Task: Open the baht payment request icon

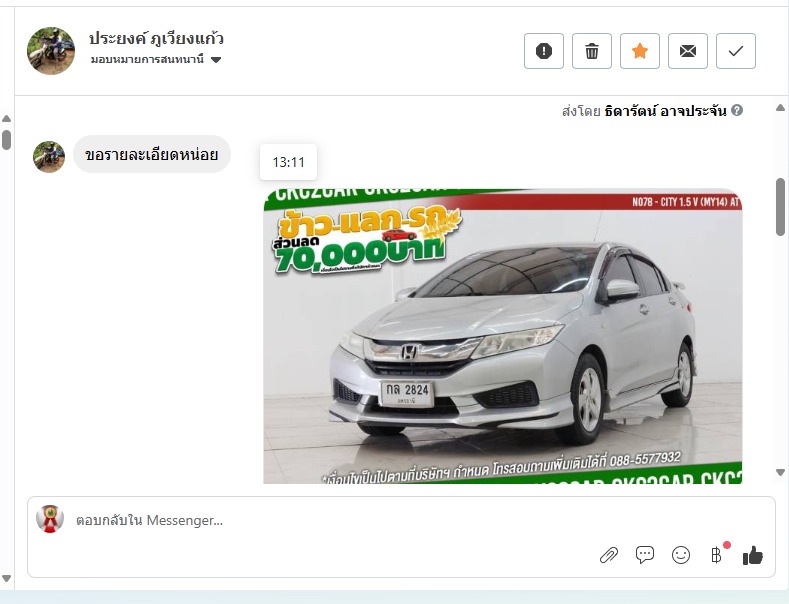Action: 717,555
